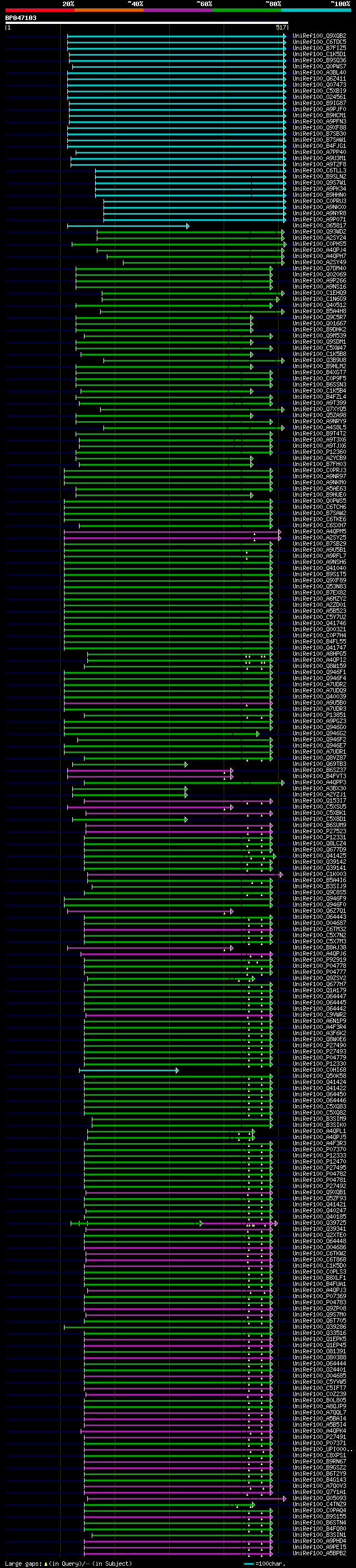This screenshot has height=1568, width=356.
Task: Select hit label UniRef100_A9PJF0
Action: point(319,109)
